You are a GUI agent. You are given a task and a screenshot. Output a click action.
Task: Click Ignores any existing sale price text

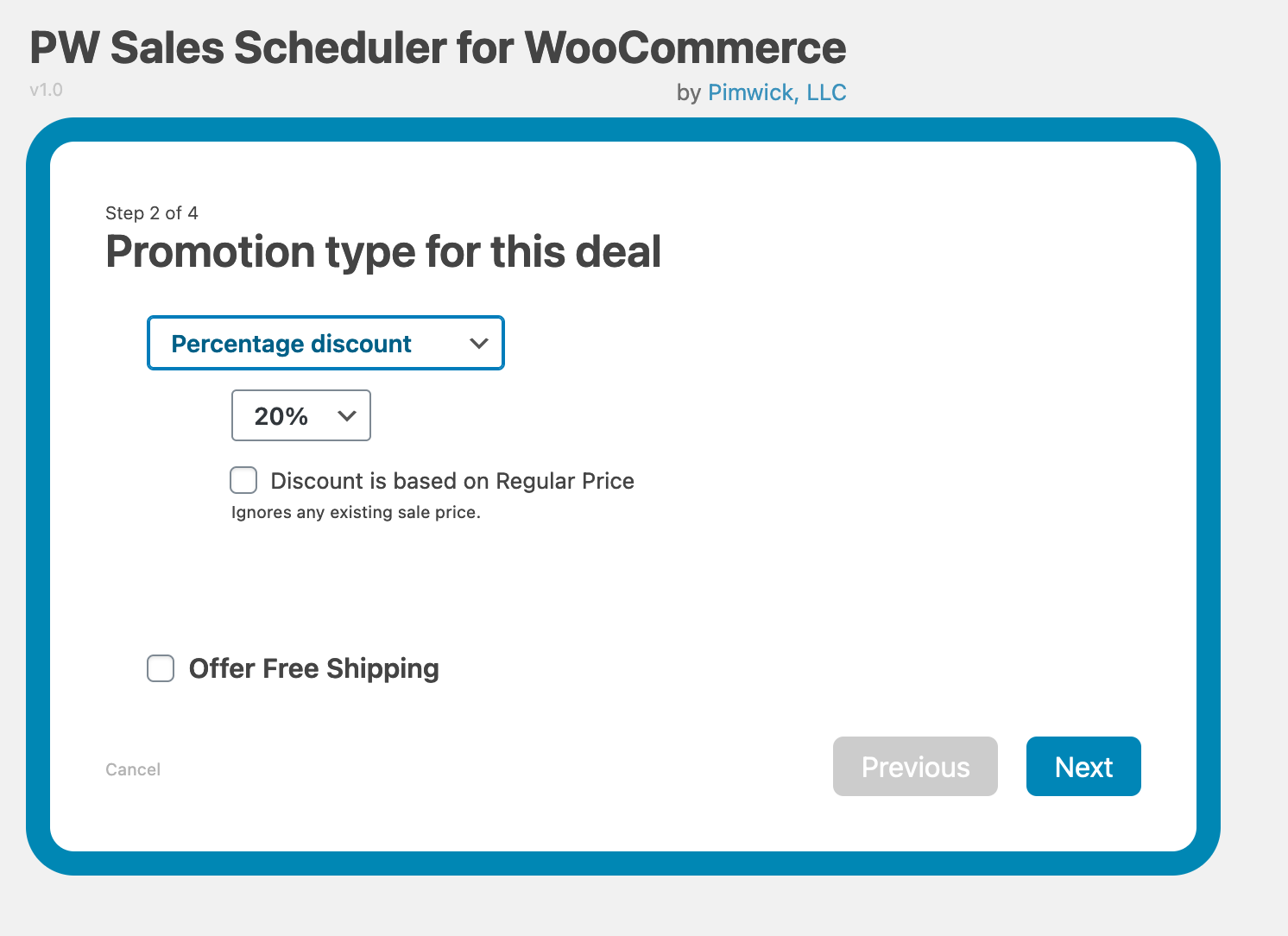(357, 511)
